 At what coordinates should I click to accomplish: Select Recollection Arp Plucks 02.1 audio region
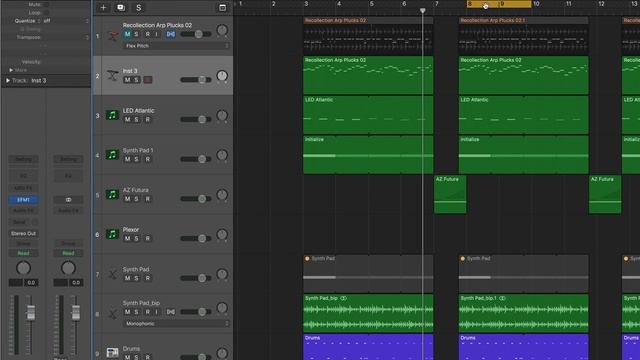click(524, 36)
